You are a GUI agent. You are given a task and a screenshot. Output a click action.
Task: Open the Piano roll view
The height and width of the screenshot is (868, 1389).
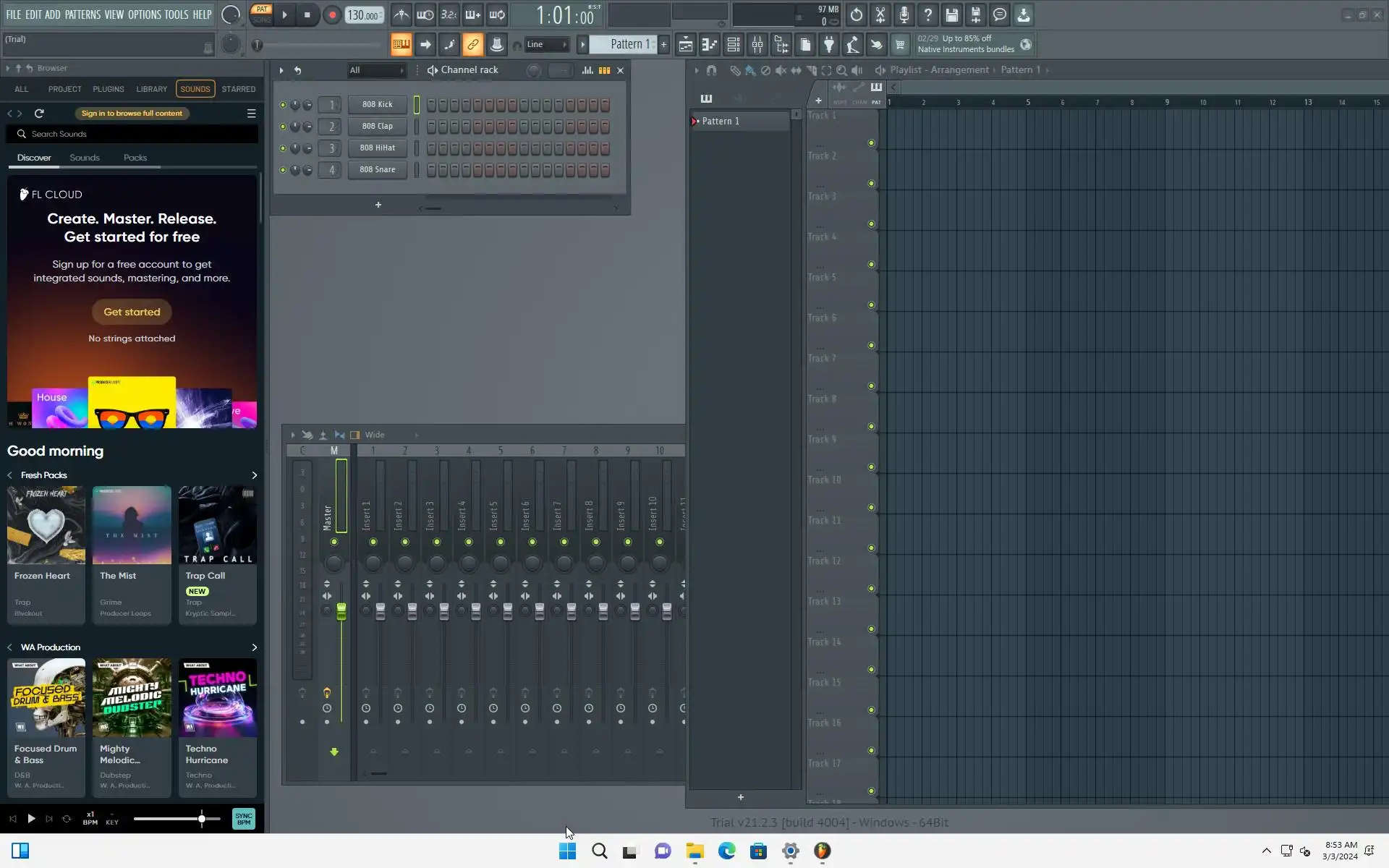(x=709, y=45)
